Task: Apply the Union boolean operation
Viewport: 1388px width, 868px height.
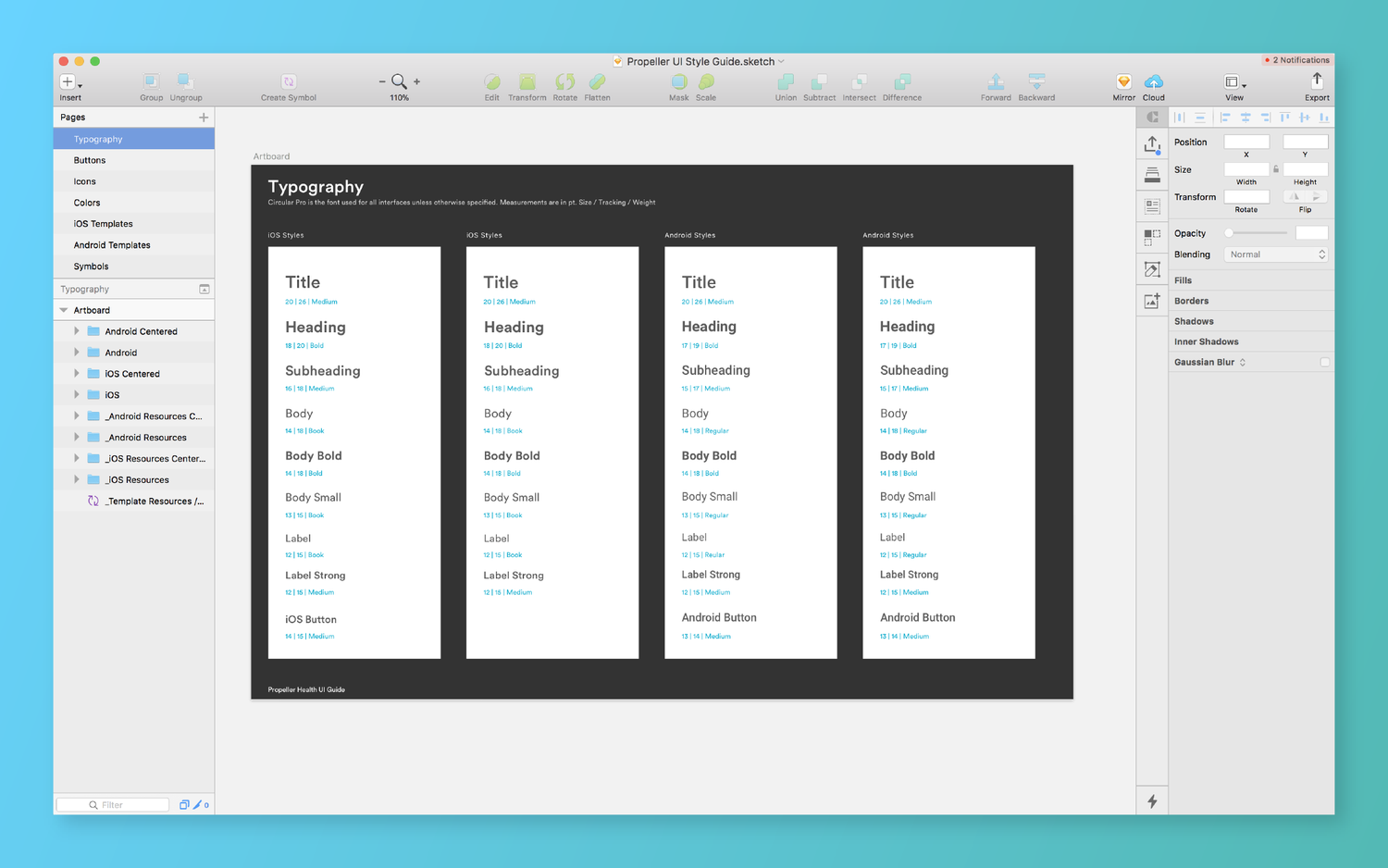Action: pyautogui.click(x=786, y=81)
